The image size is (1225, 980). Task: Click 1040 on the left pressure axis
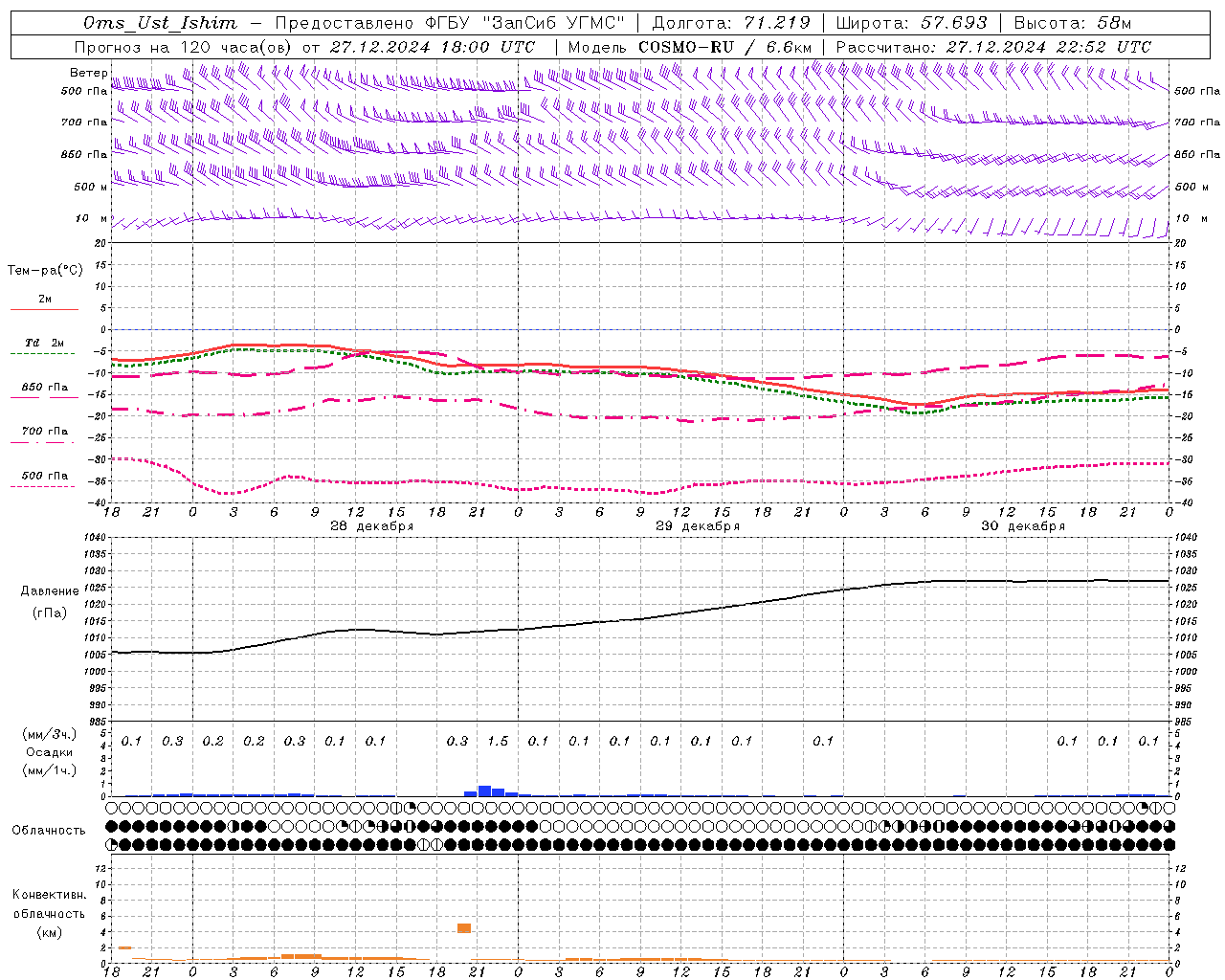[97, 537]
